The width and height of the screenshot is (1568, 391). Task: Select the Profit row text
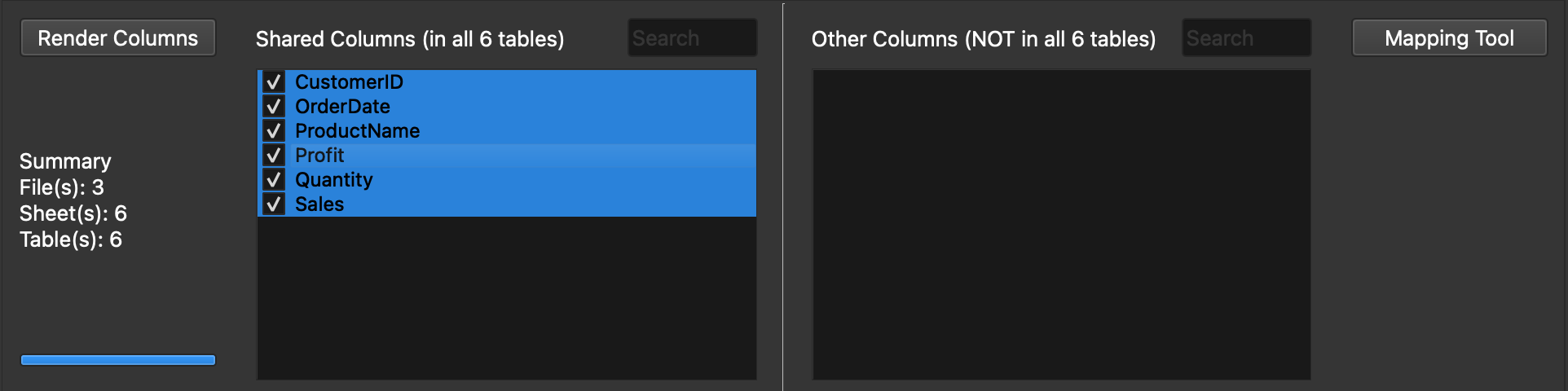(x=319, y=156)
